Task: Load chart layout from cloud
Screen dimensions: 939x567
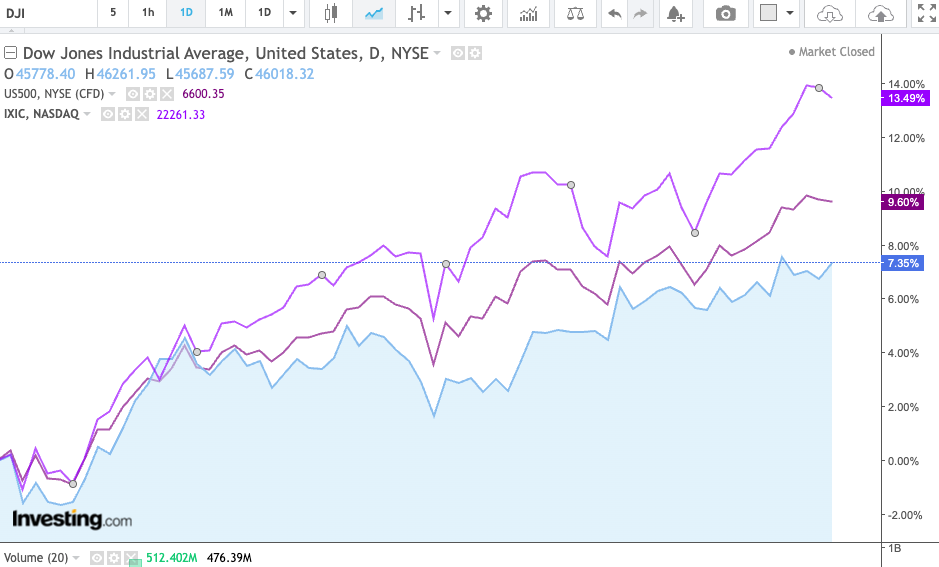Action: coord(829,13)
